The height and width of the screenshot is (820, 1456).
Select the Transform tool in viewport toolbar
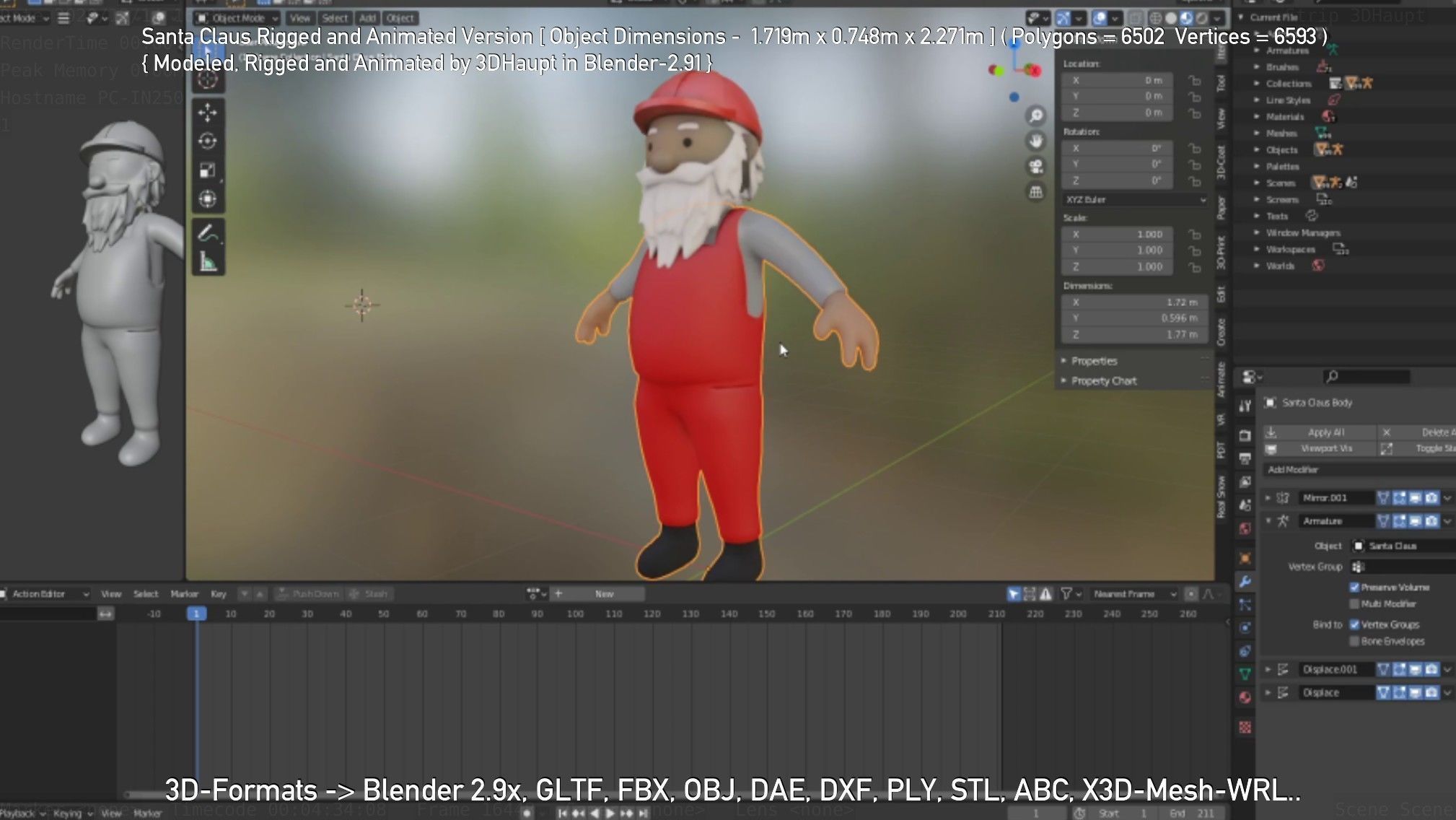tap(208, 199)
